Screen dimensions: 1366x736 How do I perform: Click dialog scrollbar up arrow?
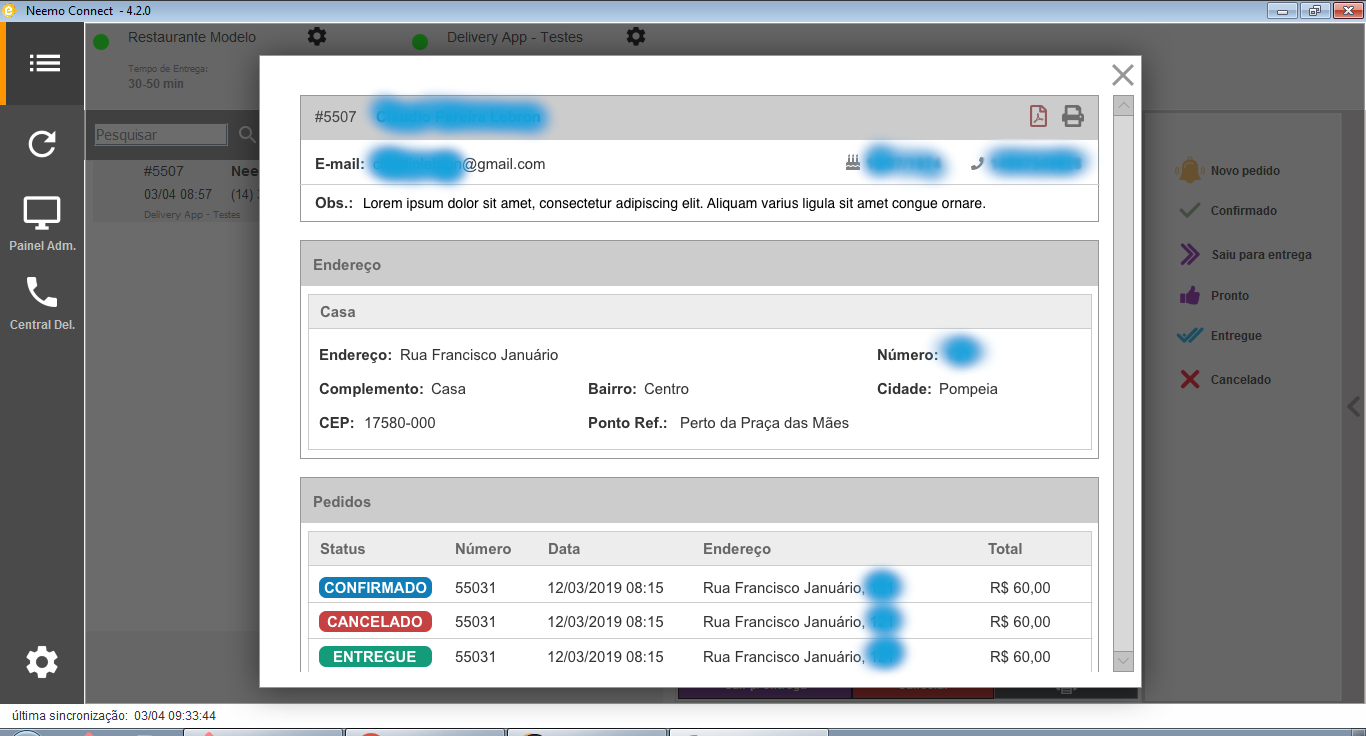(x=1123, y=106)
